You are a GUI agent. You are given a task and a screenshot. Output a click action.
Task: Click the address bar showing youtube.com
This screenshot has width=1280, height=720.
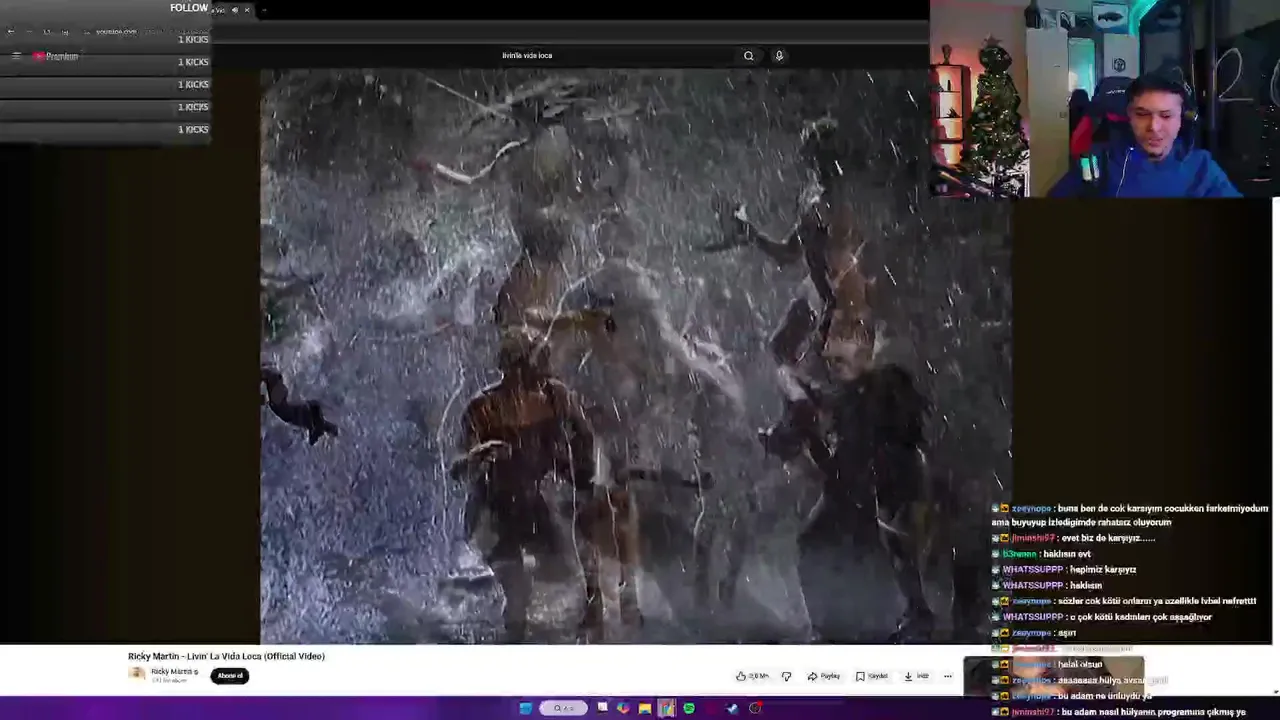(116, 32)
